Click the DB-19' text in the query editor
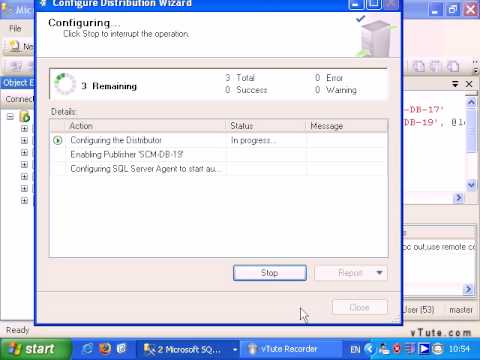Screen dimensions: 480x360 [420, 122]
